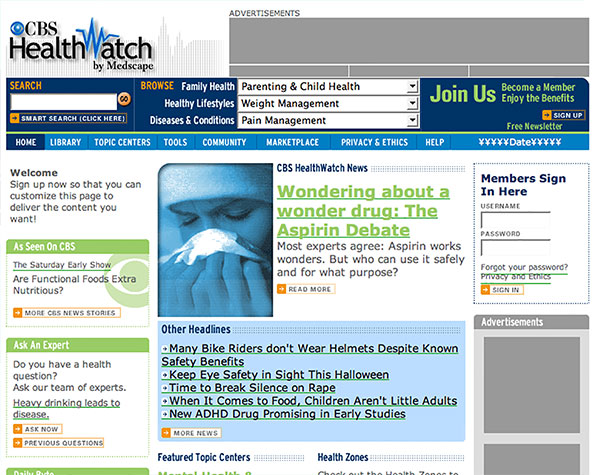
Task: Click the Are Functional Foods question text
Action: pos(75,284)
